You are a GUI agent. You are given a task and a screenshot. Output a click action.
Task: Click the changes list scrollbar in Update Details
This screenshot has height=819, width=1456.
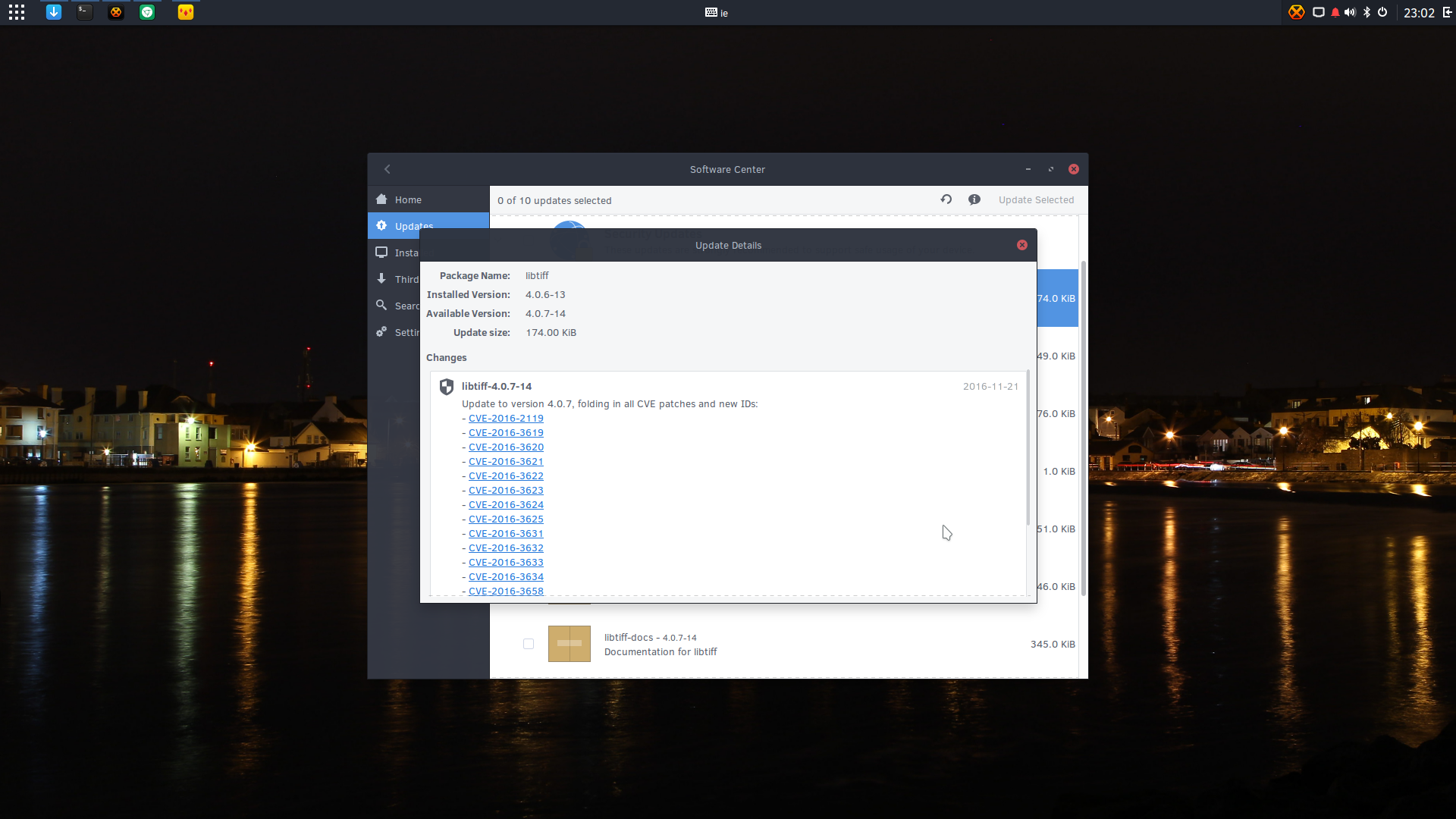tap(1028, 449)
